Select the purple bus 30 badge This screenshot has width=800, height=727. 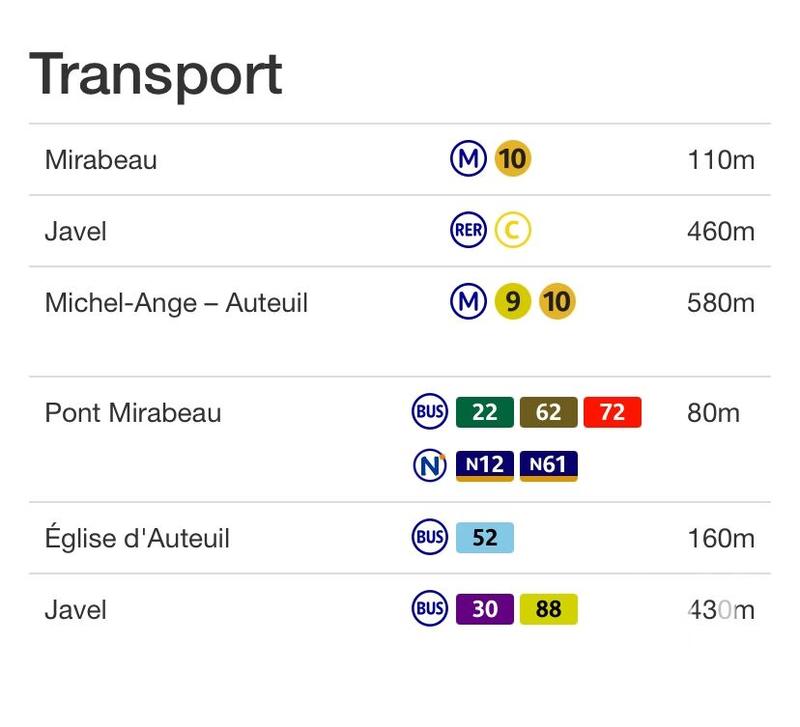coord(485,609)
